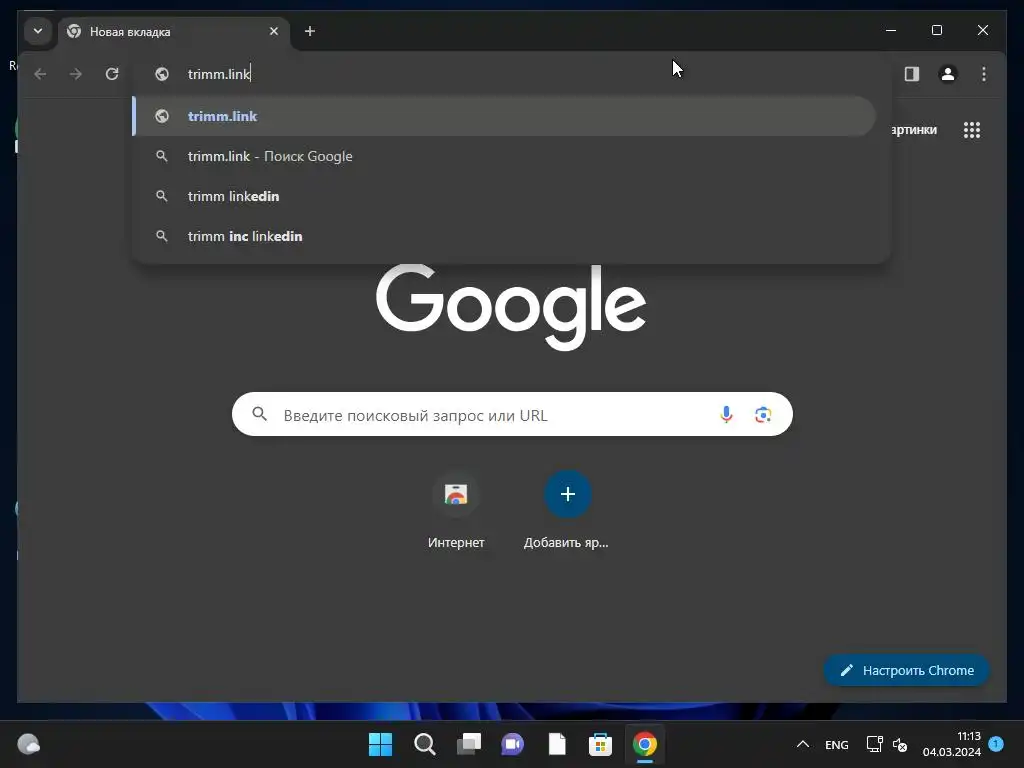Click the Настроить Chrome button

[x=906, y=670]
